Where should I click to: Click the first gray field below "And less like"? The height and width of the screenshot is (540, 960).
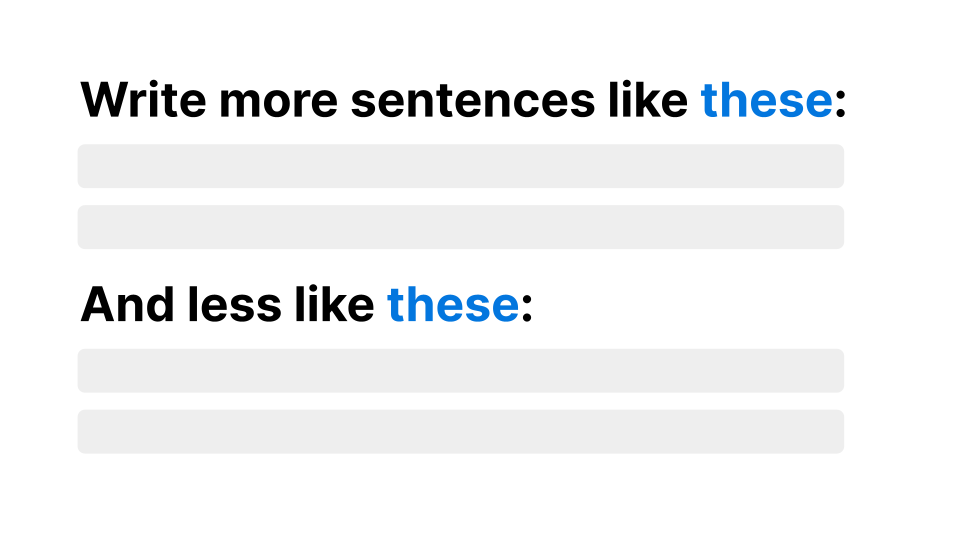(x=460, y=370)
